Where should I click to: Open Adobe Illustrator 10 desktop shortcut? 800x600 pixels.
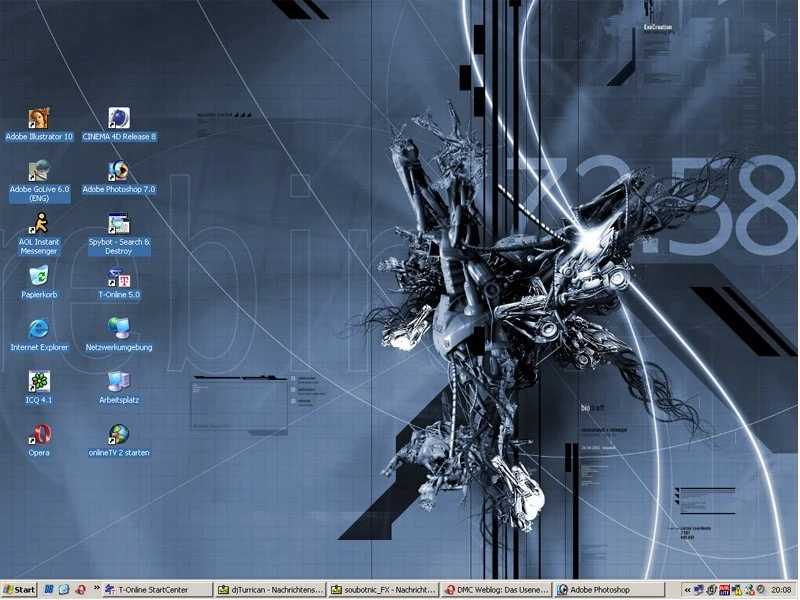pyautogui.click(x=39, y=119)
